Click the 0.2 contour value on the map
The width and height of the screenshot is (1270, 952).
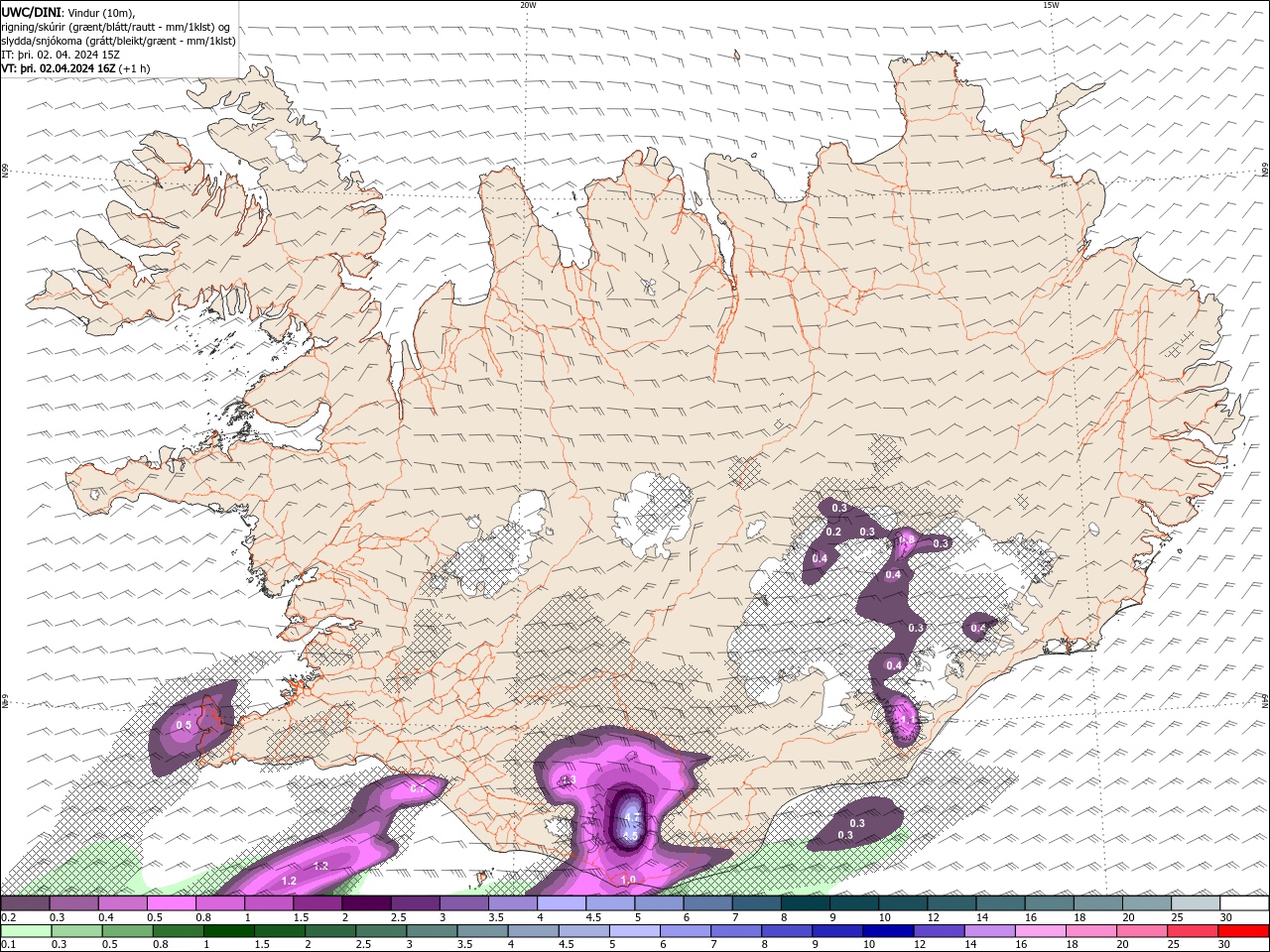[833, 533]
